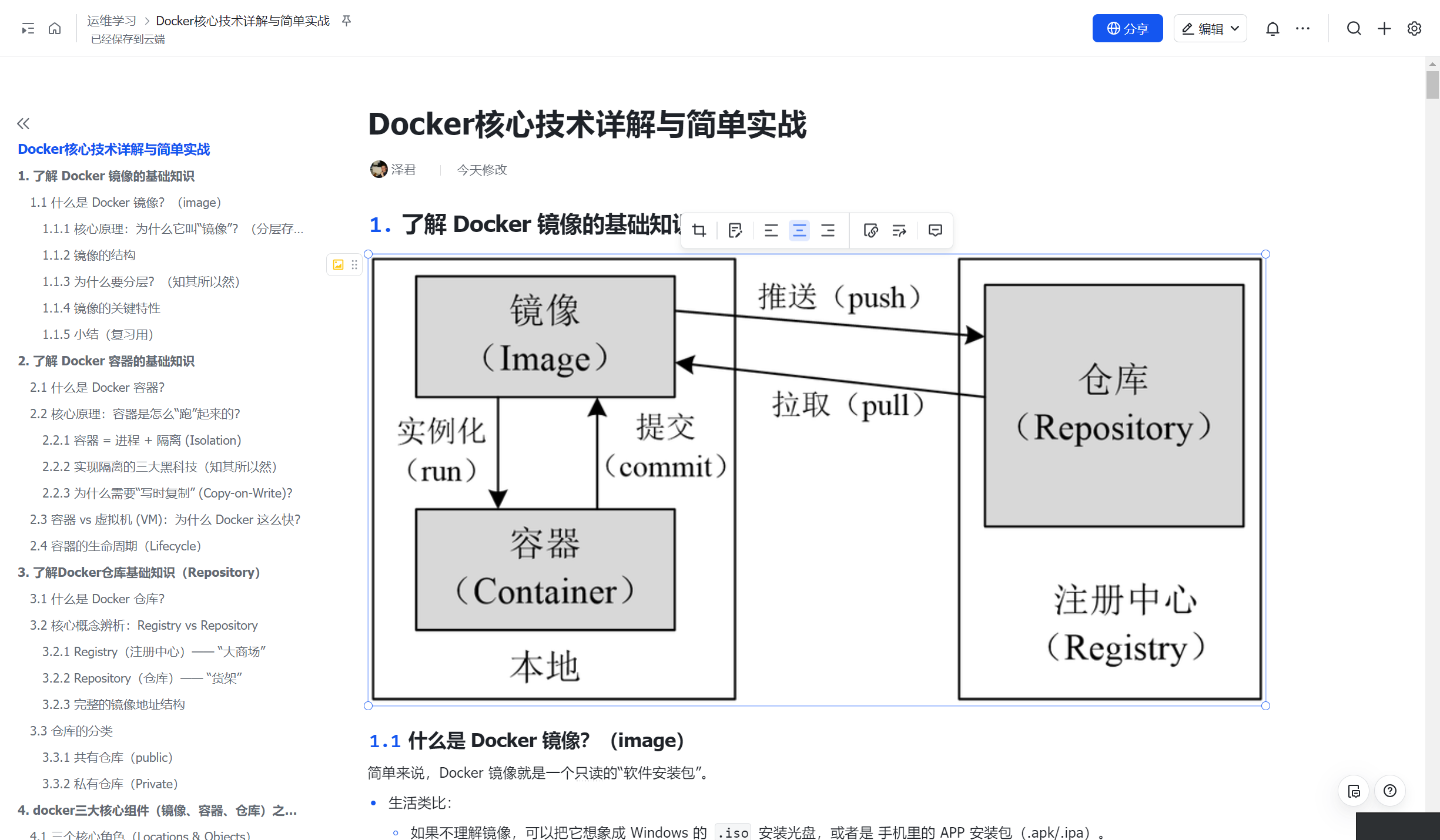1440x840 pixels.
Task: Open the settings gear icon
Action: click(1414, 29)
